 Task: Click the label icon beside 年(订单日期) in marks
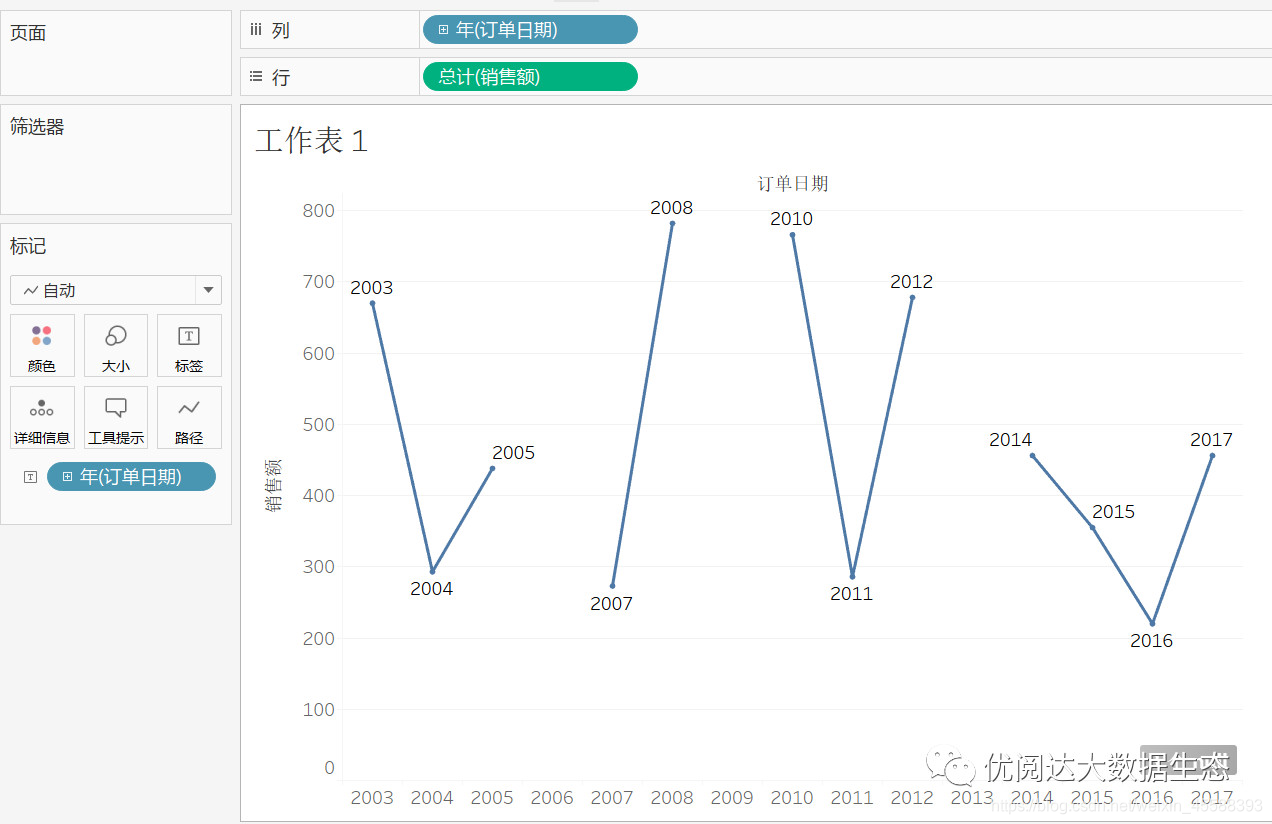pyautogui.click(x=30, y=477)
